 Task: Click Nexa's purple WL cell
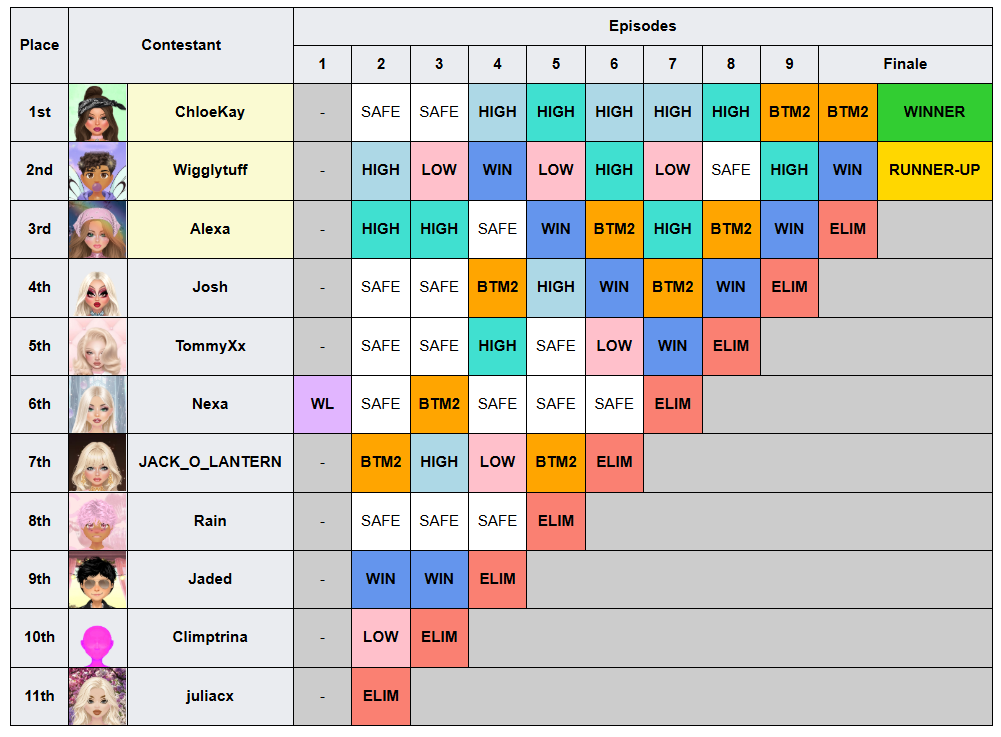click(322, 404)
